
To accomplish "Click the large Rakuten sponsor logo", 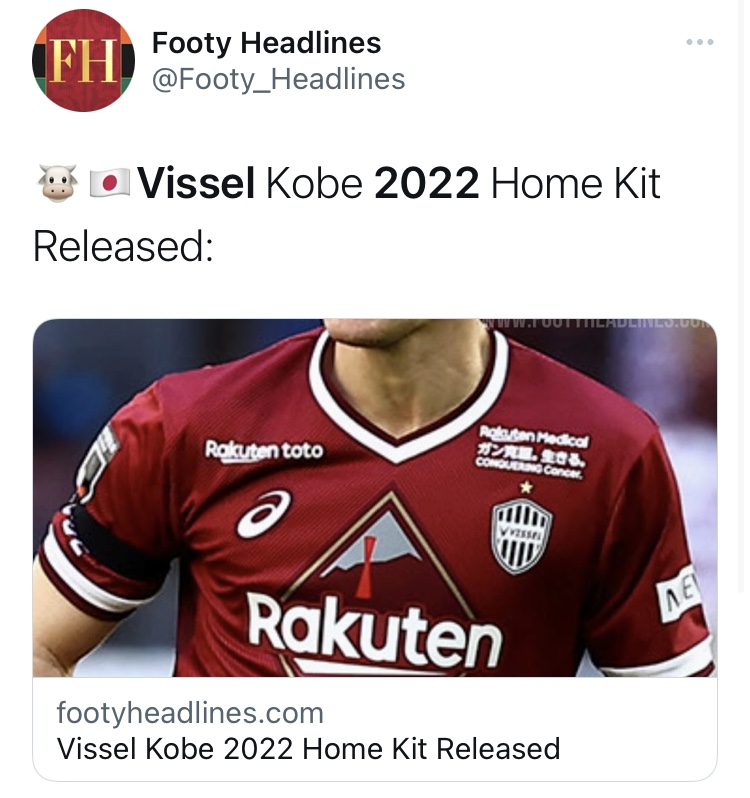I will 375,631.
